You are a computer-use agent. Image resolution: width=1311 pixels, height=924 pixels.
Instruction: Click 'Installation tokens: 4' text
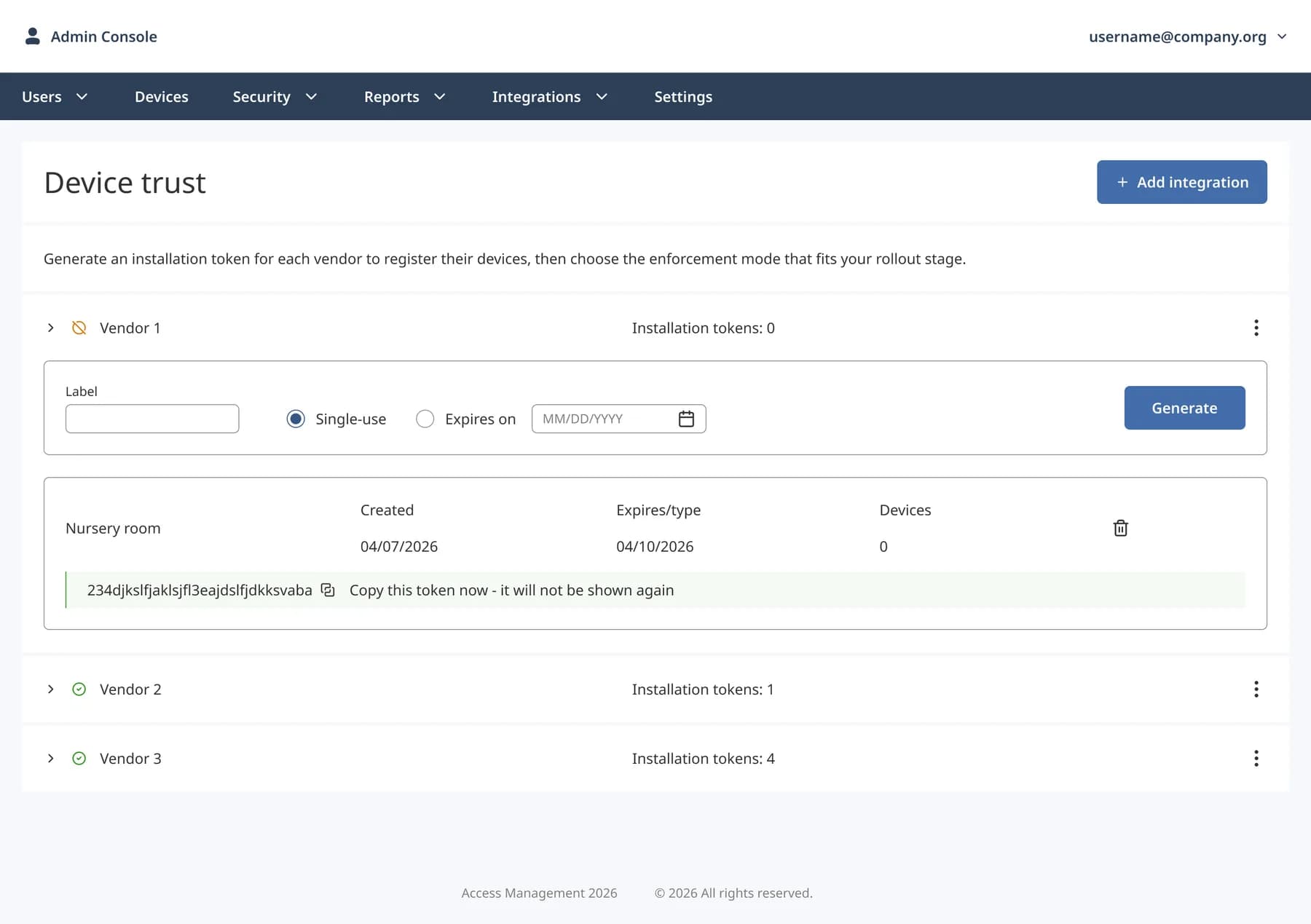[703, 758]
